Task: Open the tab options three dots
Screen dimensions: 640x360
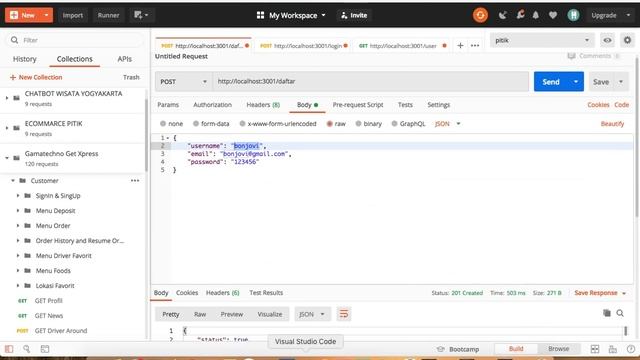Action: point(475,45)
